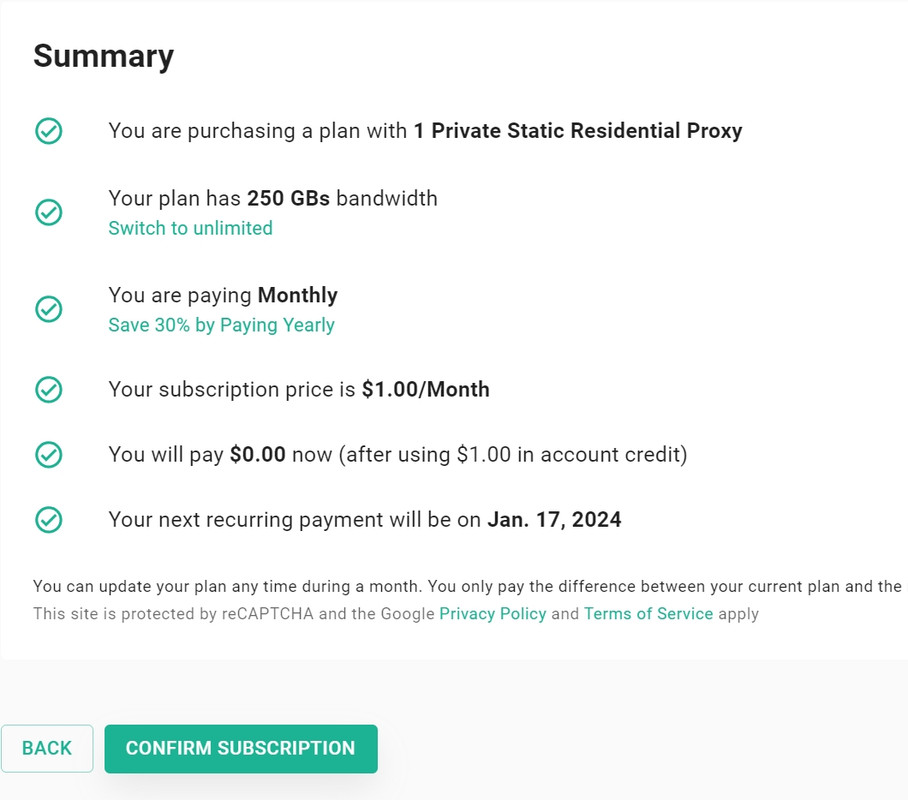
Task: Click the checkmark icon next to the subscription price
Action: 49,389
